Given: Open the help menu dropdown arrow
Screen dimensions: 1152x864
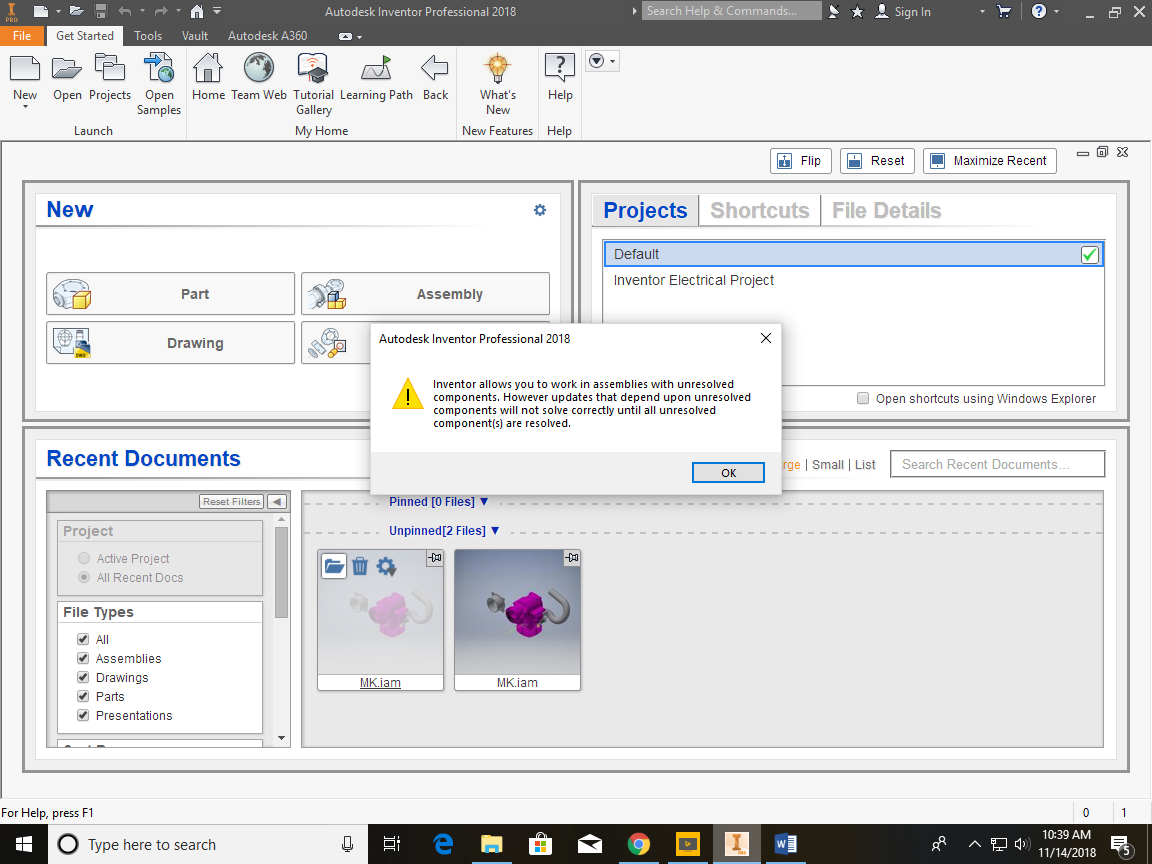Looking at the screenshot, I should coord(1056,12).
